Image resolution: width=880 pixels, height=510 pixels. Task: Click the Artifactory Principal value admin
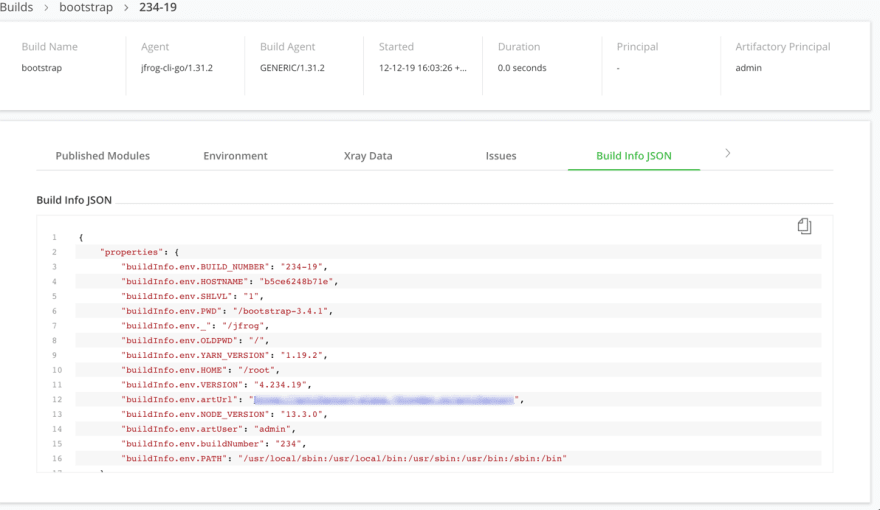[x=748, y=67]
